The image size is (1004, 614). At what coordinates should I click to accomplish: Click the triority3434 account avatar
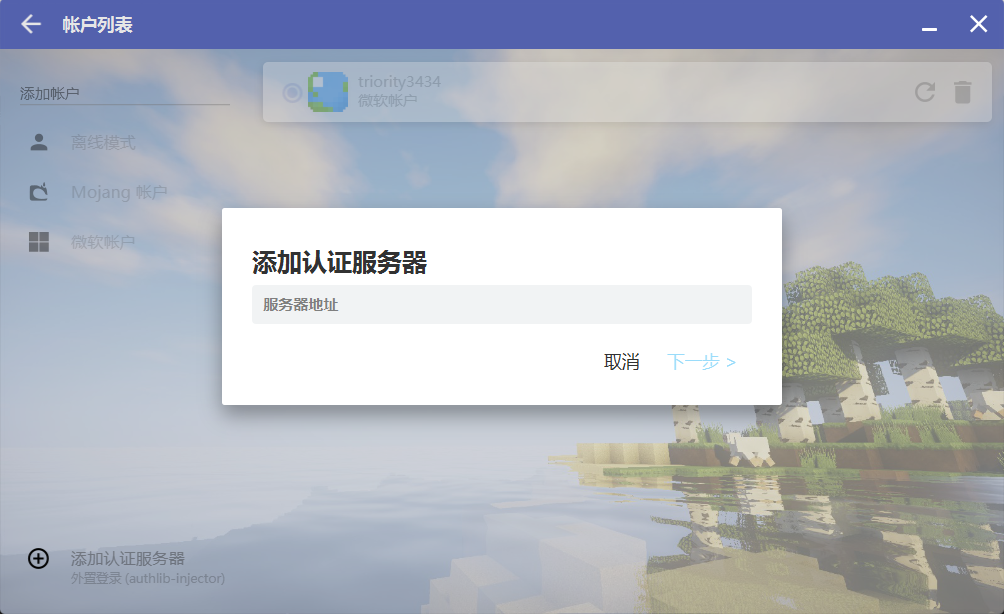tap(328, 92)
